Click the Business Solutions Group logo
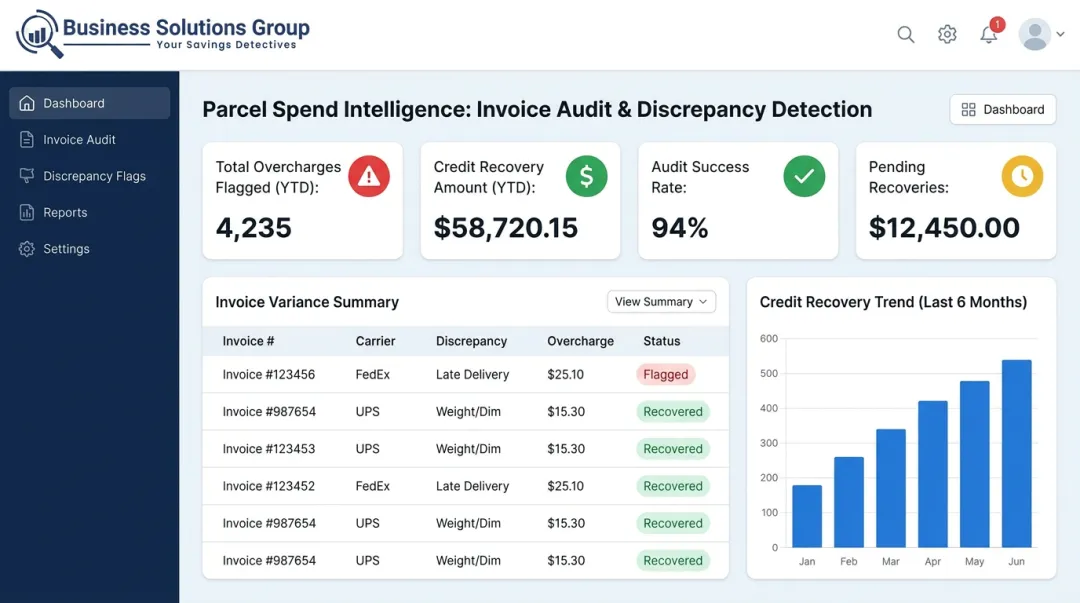Screen dimensions: 1080x603 [163, 34]
